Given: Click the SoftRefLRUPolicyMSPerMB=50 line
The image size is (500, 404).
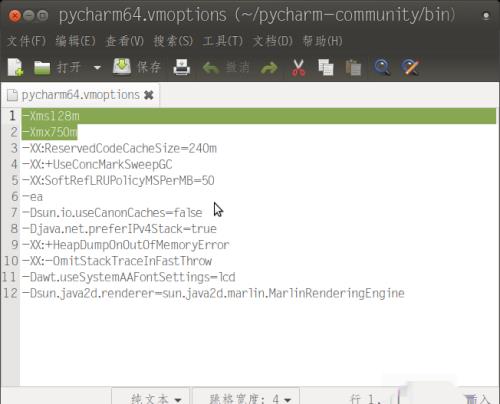Looking at the screenshot, I should point(118,180).
